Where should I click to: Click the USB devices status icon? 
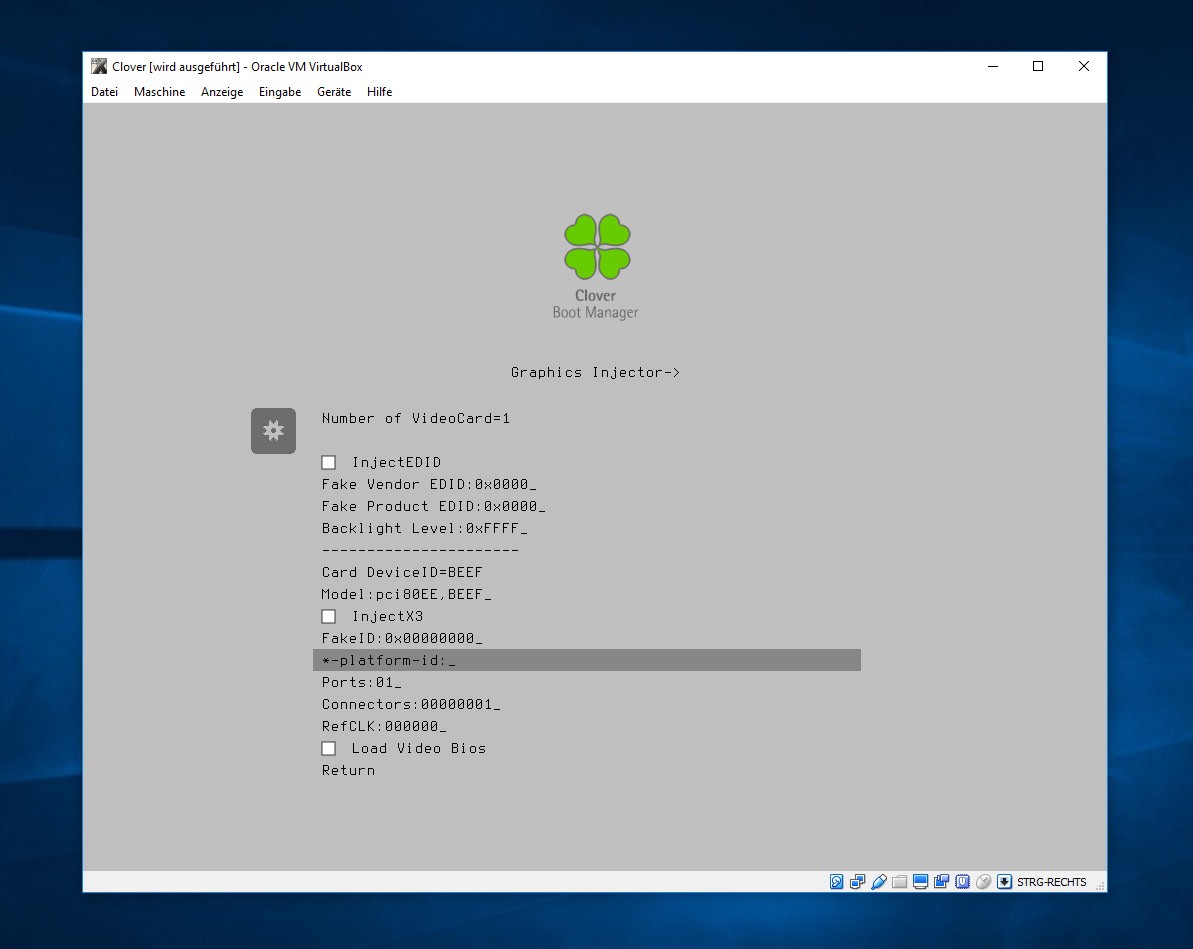tap(879, 881)
